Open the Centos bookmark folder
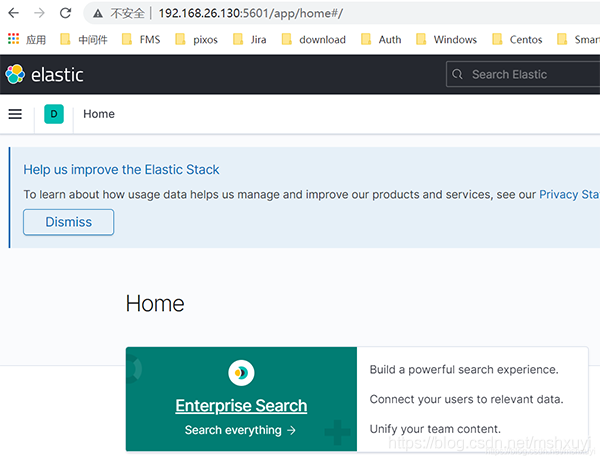The image size is (600, 461). 517,39
